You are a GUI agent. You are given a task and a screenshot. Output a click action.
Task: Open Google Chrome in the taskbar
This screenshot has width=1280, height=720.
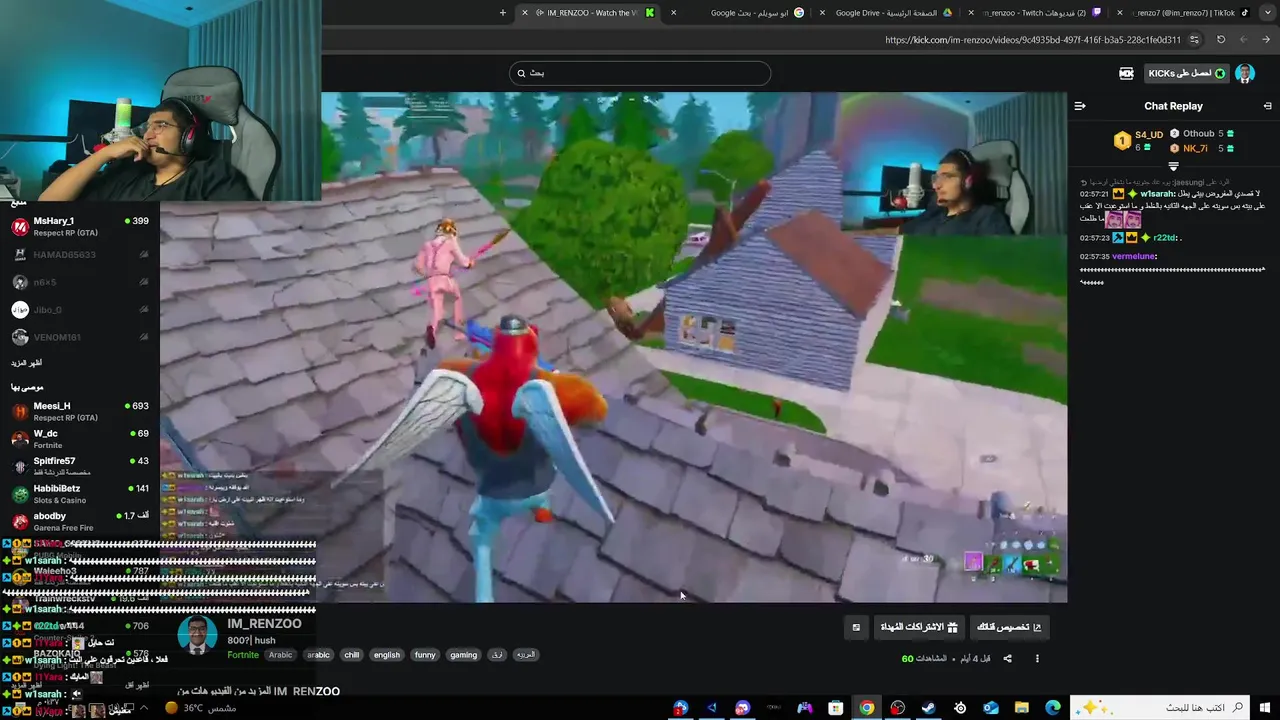(x=867, y=708)
